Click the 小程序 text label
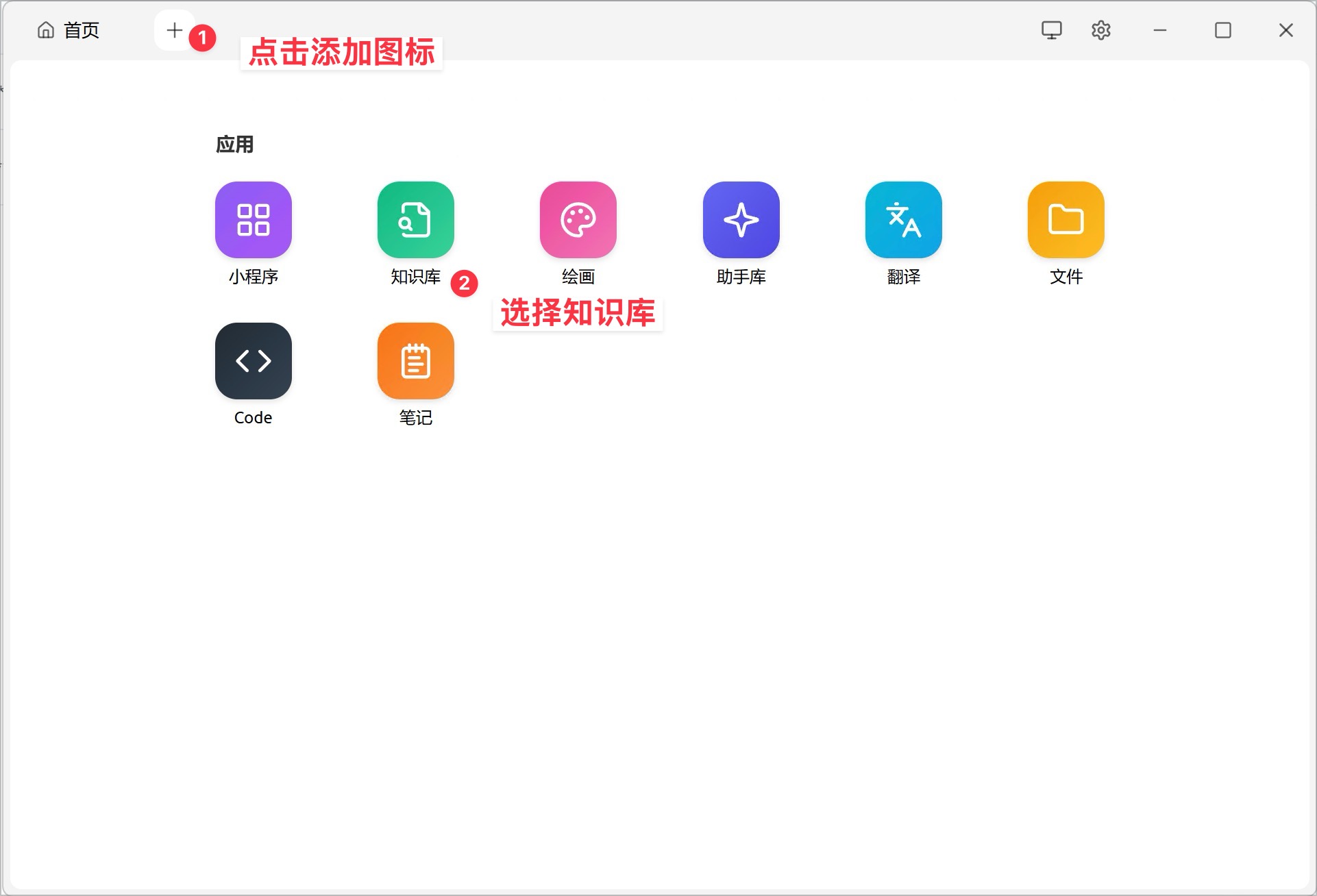 [253, 277]
